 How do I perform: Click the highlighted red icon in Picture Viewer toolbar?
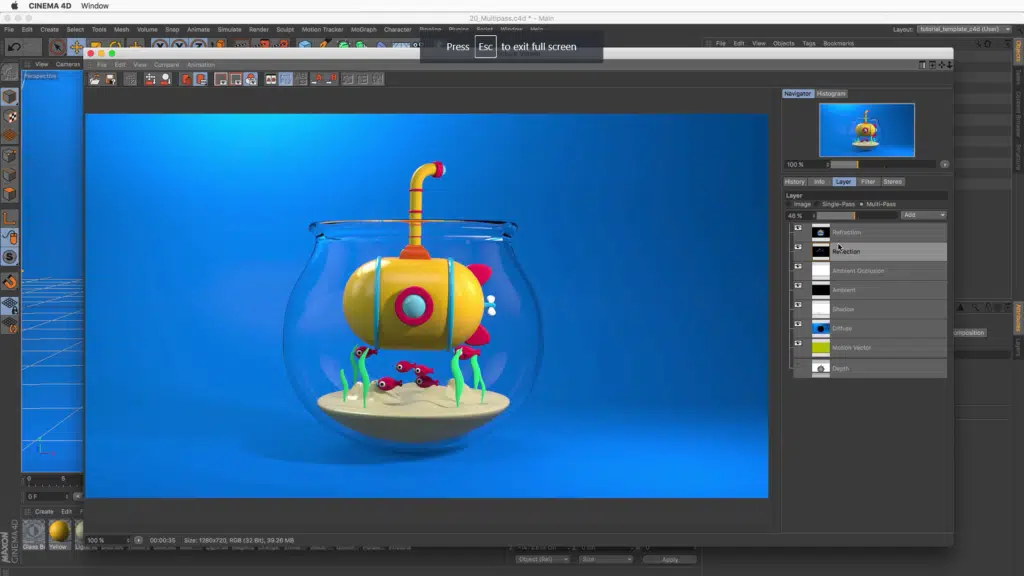pyautogui.click(x=201, y=79)
